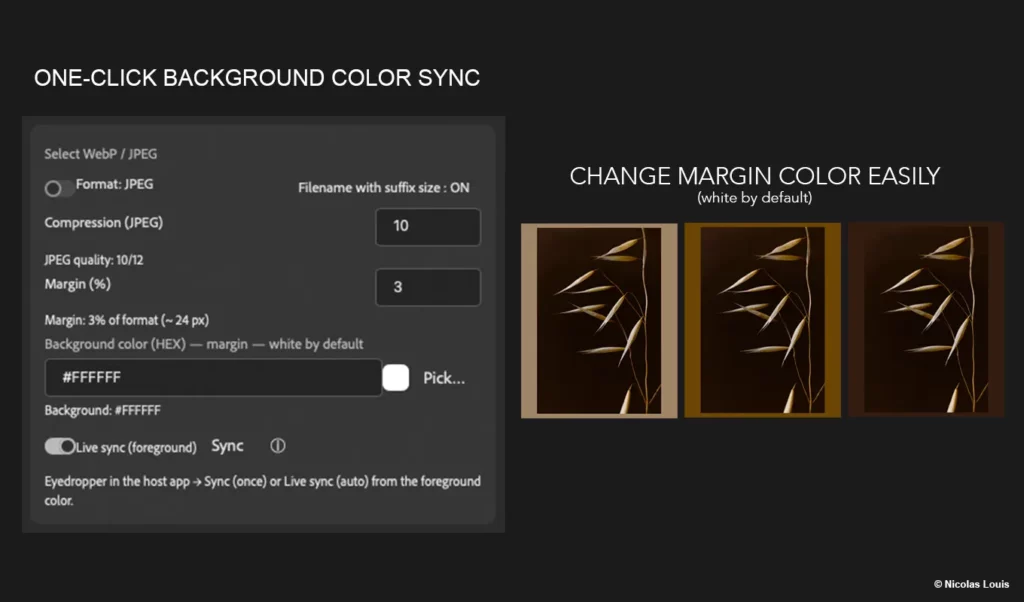The height and width of the screenshot is (602, 1024).
Task: Click the CHANGE MARGIN COLOR EASILY heading
Action: pyautogui.click(x=755, y=175)
